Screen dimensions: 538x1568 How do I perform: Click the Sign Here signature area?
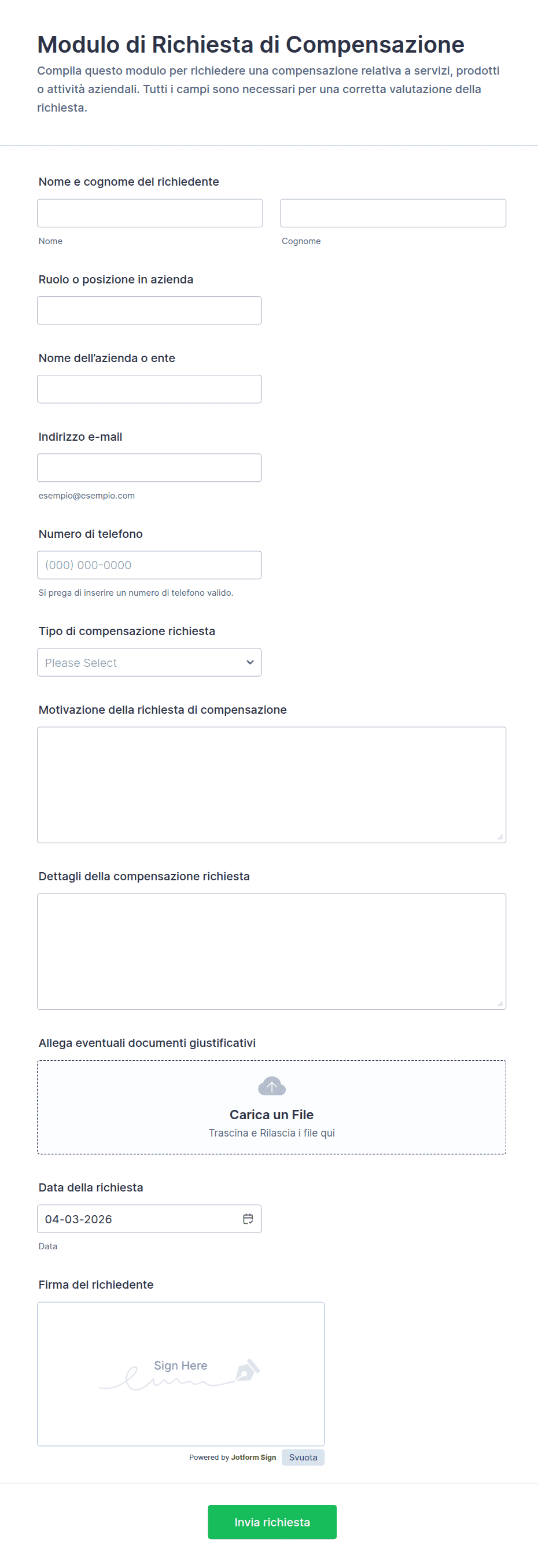[180, 1374]
